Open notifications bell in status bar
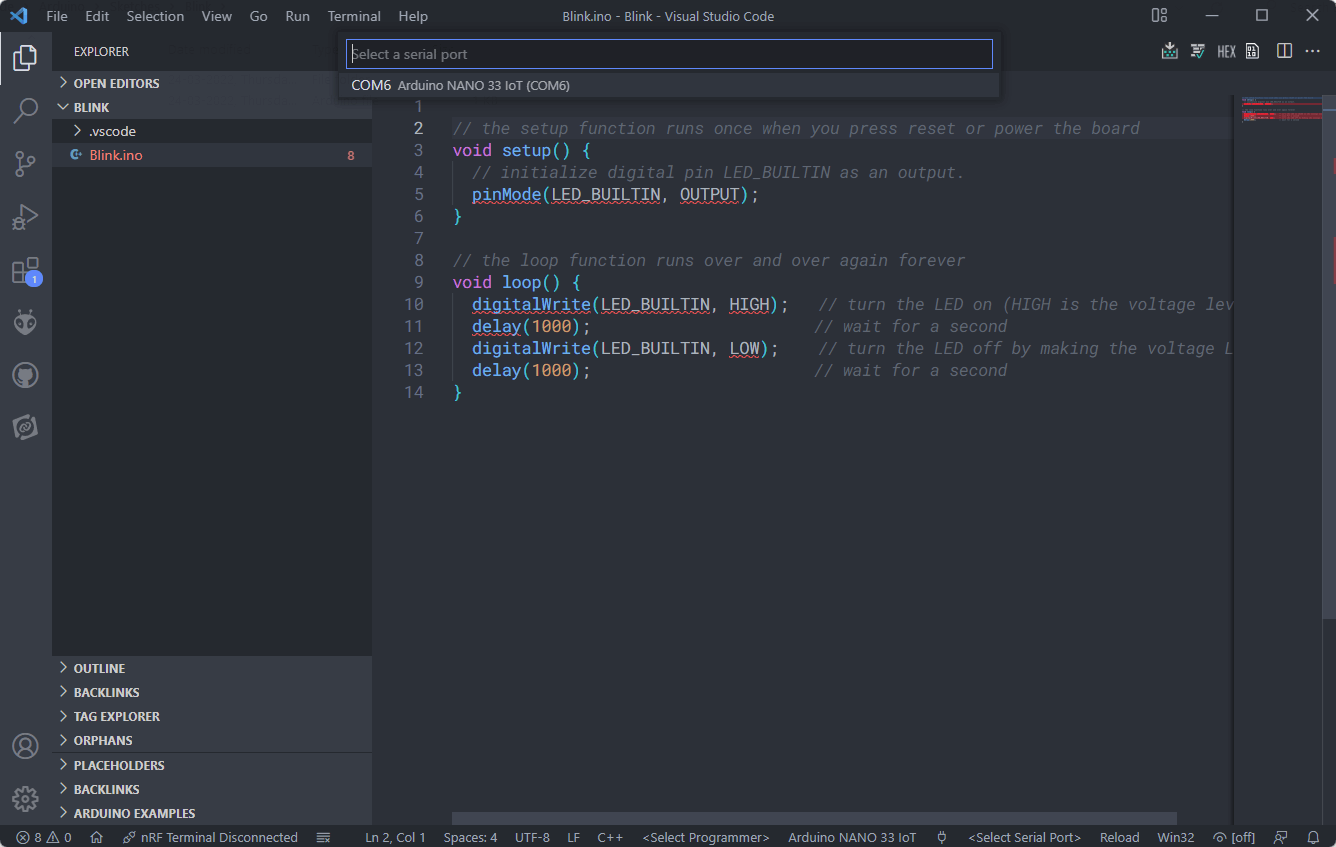The width and height of the screenshot is (1336, 847). click(1313, 837)
